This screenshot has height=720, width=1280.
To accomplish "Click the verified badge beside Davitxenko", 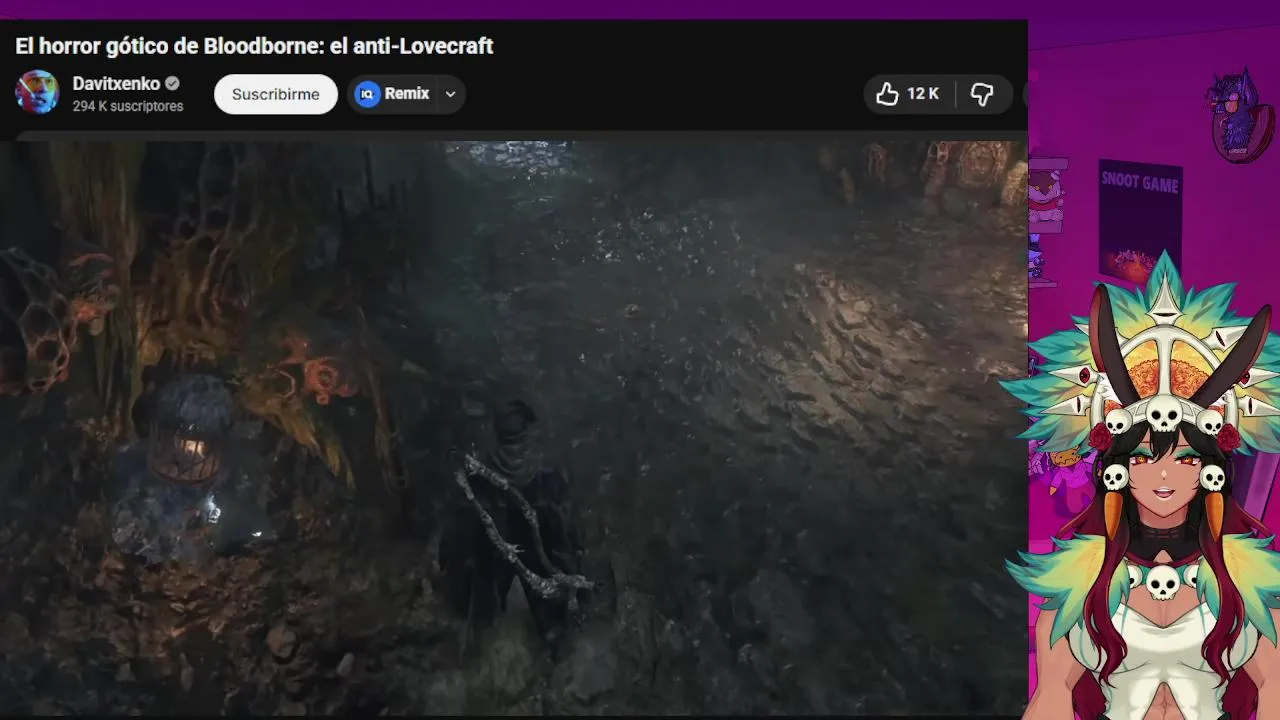I will [x=172, y=84].
